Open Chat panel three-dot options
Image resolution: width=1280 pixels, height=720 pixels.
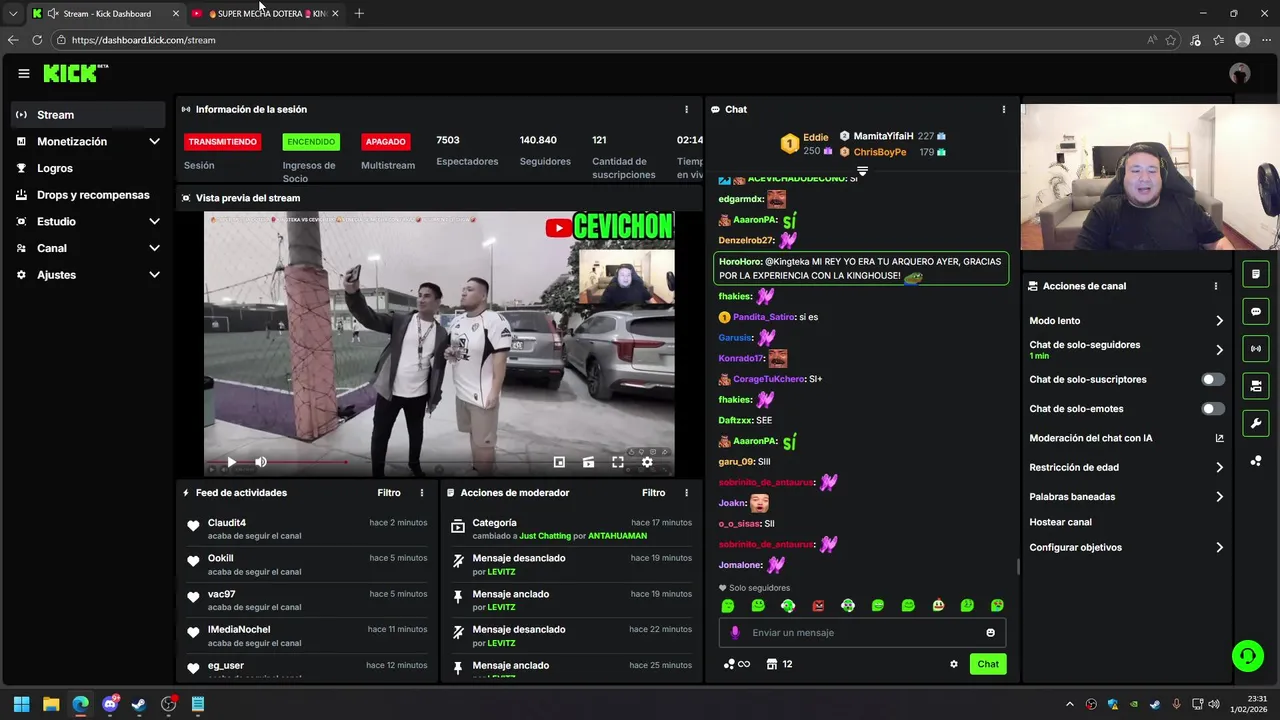(1004, 109)
